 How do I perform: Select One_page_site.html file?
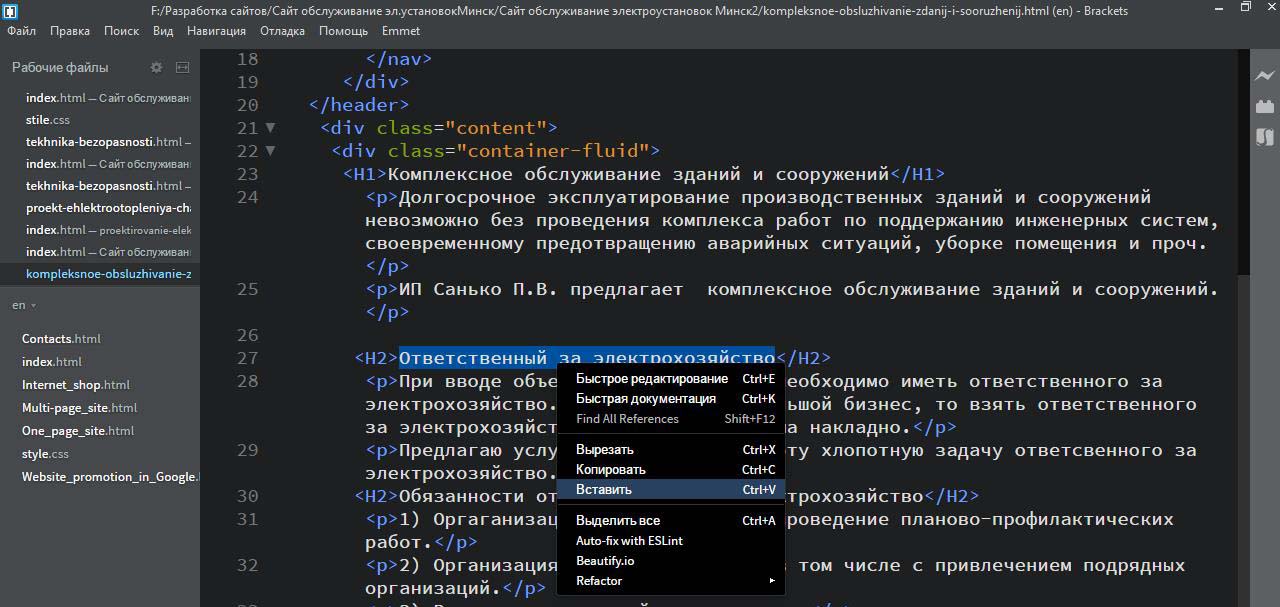click(78, 431)
